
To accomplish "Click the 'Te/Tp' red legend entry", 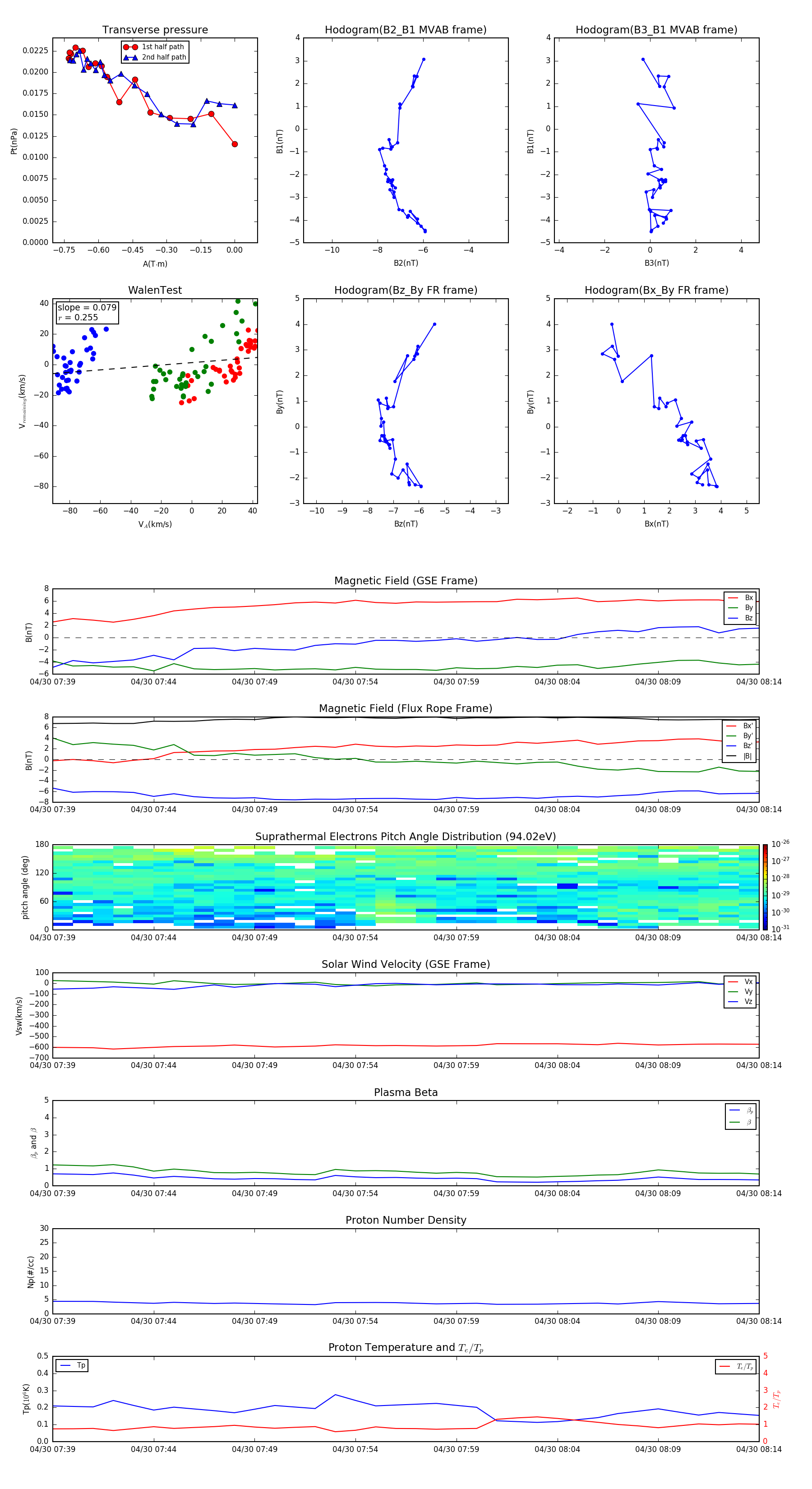I will point(737,1366).
